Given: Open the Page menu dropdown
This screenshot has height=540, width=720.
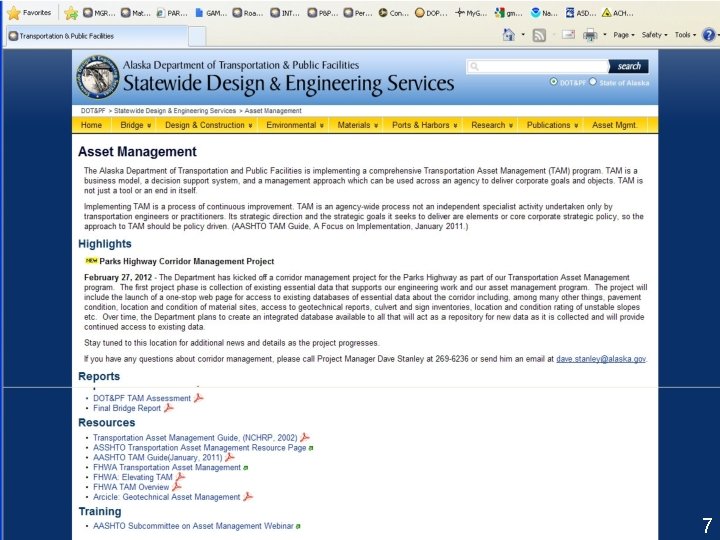Looking at the screenshot, I should (624, 35).
